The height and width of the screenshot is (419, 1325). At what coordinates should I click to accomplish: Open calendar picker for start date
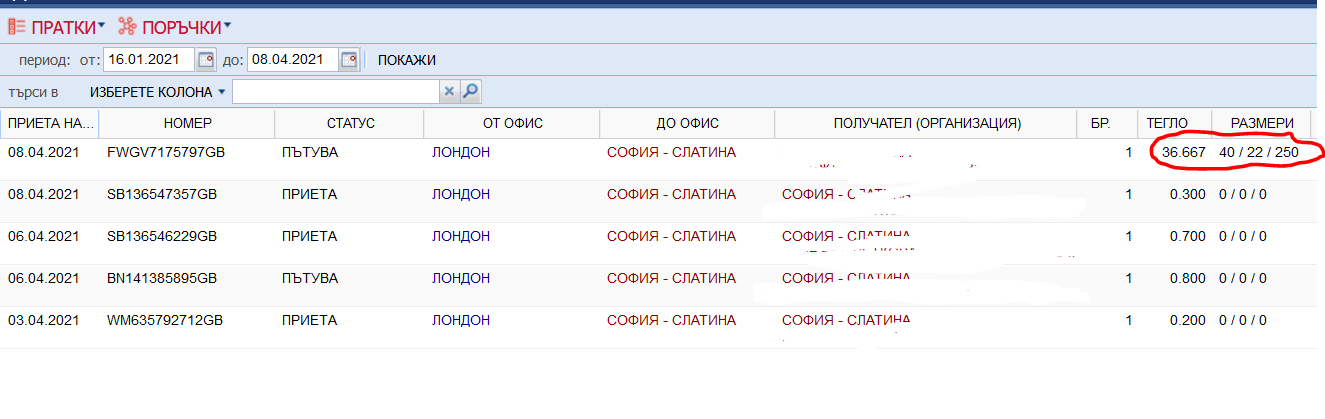206,60
